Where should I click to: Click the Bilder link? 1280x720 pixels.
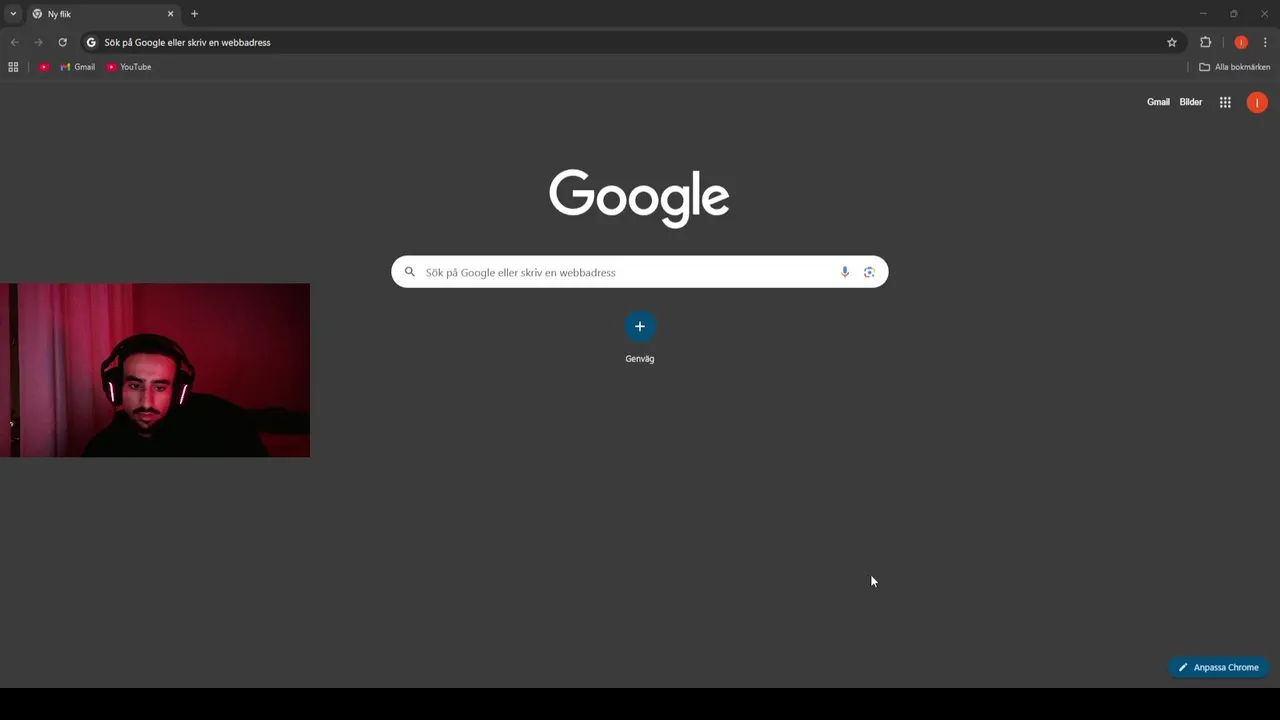1191,102
